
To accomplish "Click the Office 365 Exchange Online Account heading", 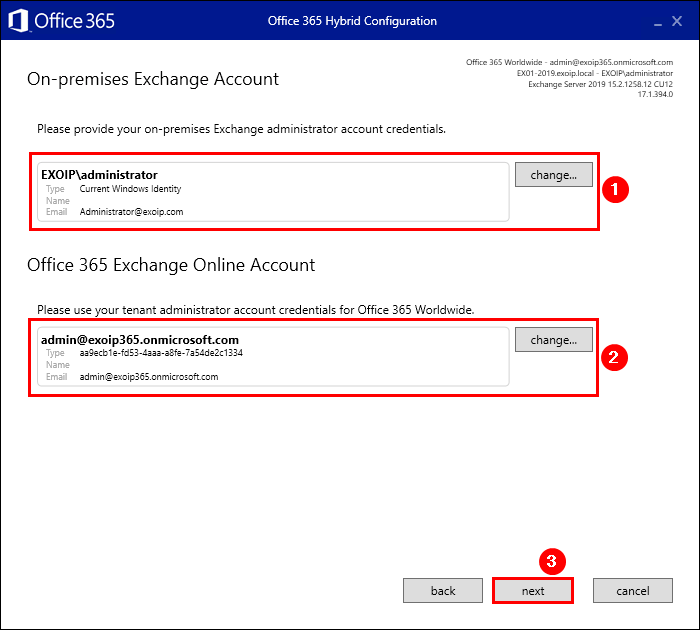I will 171,265.
